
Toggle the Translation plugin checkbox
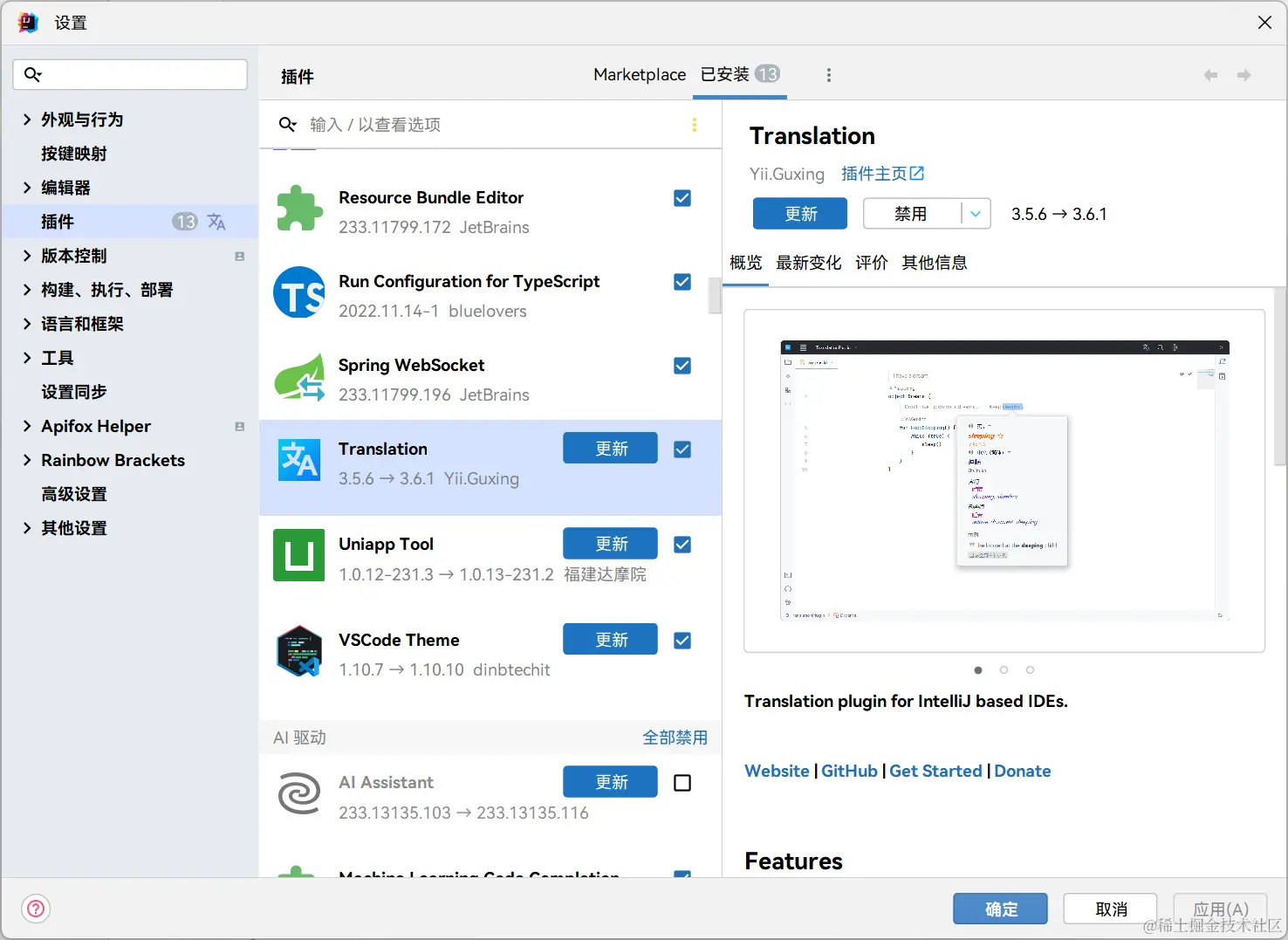pos(682,449)
